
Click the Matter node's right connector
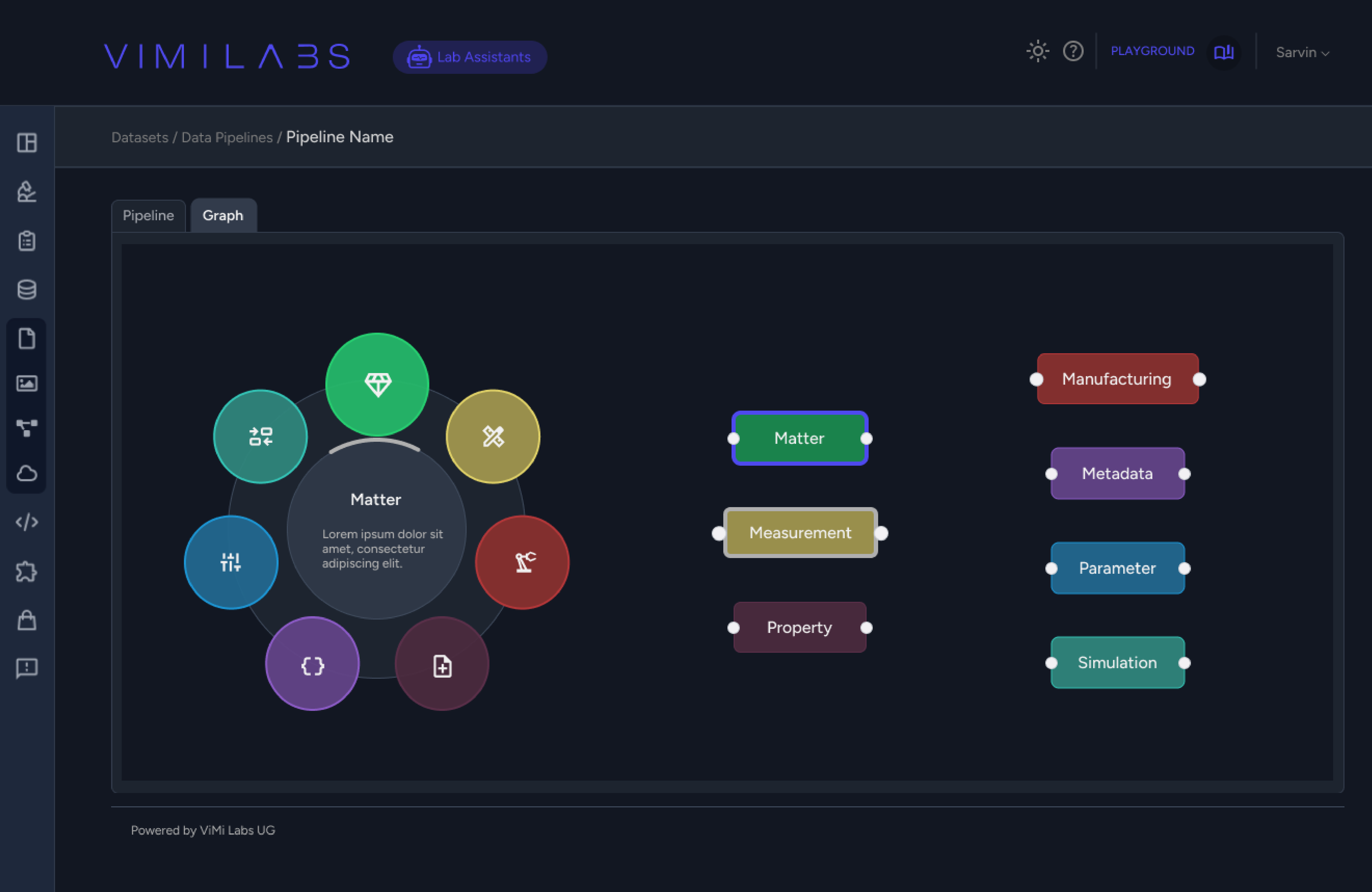click(866, 438)
